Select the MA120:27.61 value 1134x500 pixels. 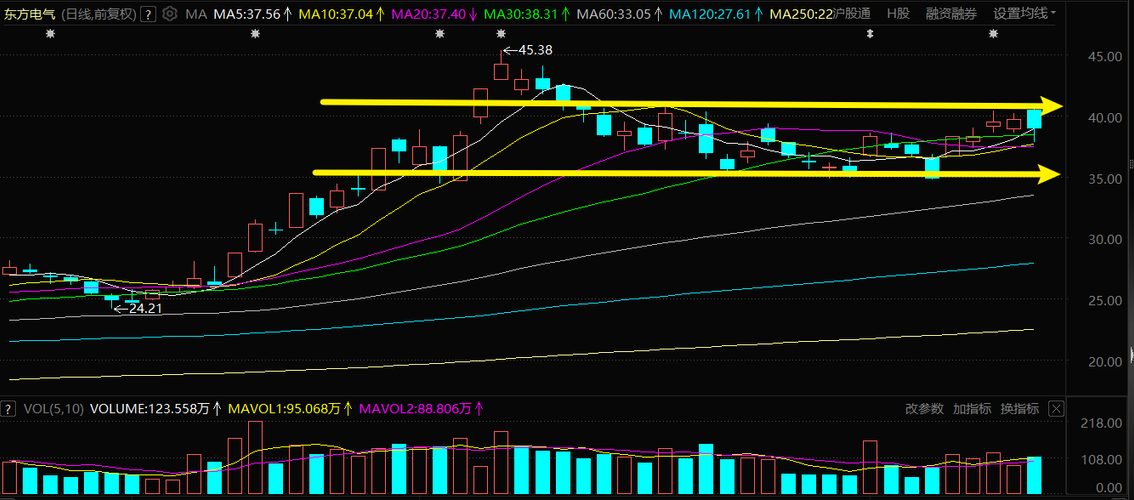coord(711,14)
